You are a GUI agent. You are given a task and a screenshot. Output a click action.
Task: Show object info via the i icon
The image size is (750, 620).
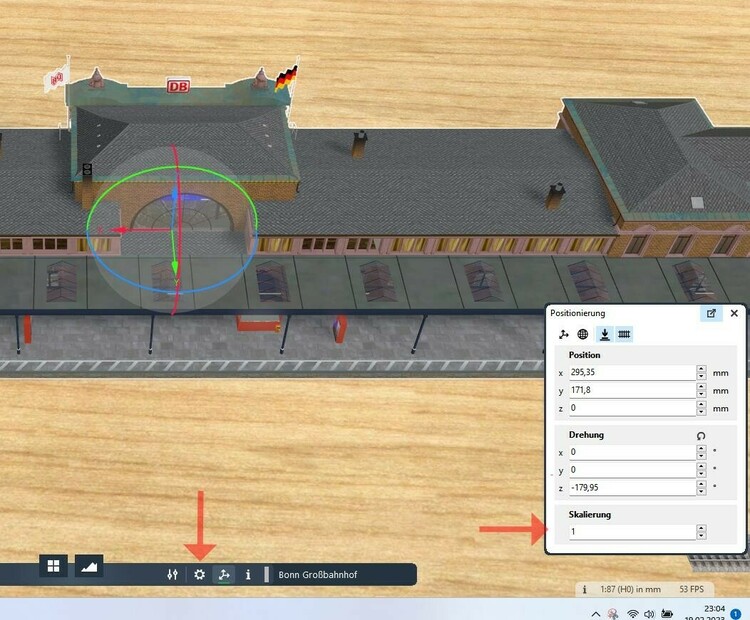click(248, 574)
